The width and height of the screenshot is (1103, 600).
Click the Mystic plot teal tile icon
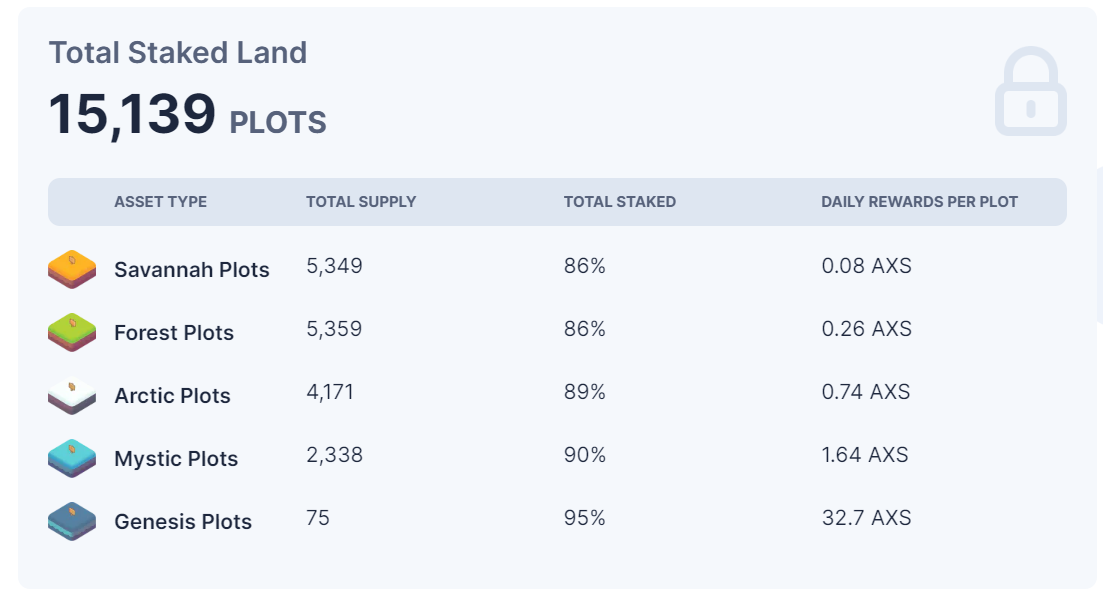point(72,459)
